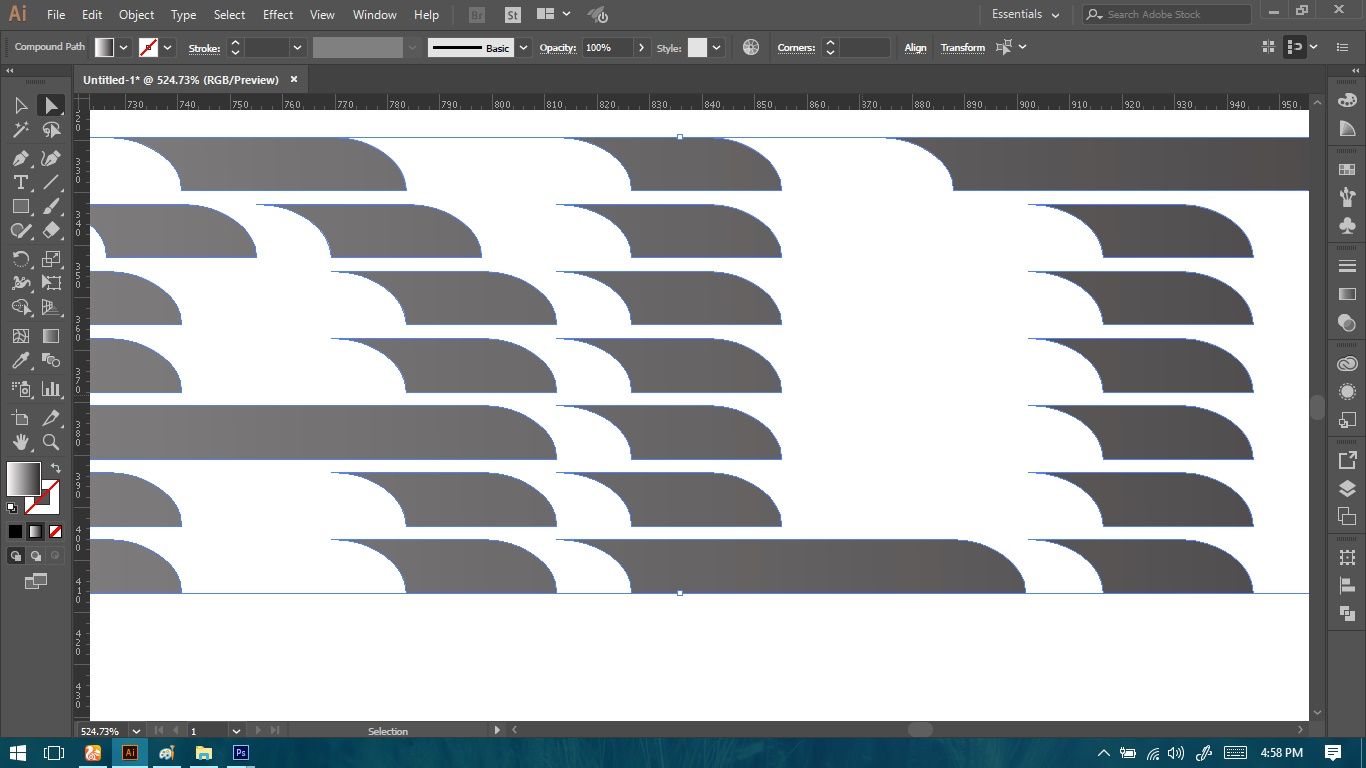Select the Rotate tool
Viewport: 1366px width, 768px height.
20,259
